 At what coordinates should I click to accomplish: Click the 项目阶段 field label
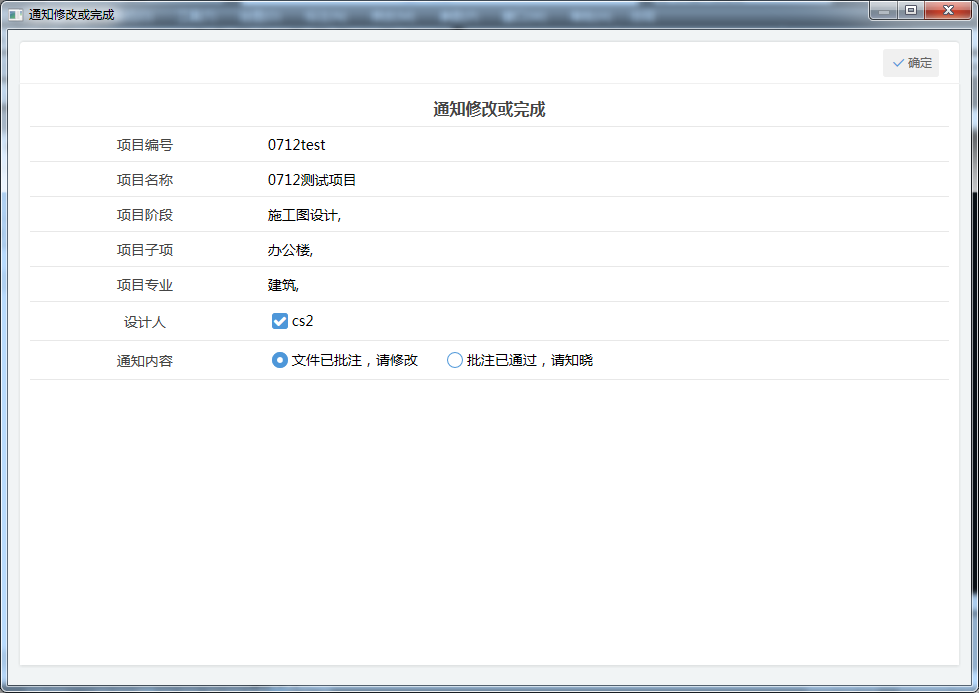click(x=145, y=215)
